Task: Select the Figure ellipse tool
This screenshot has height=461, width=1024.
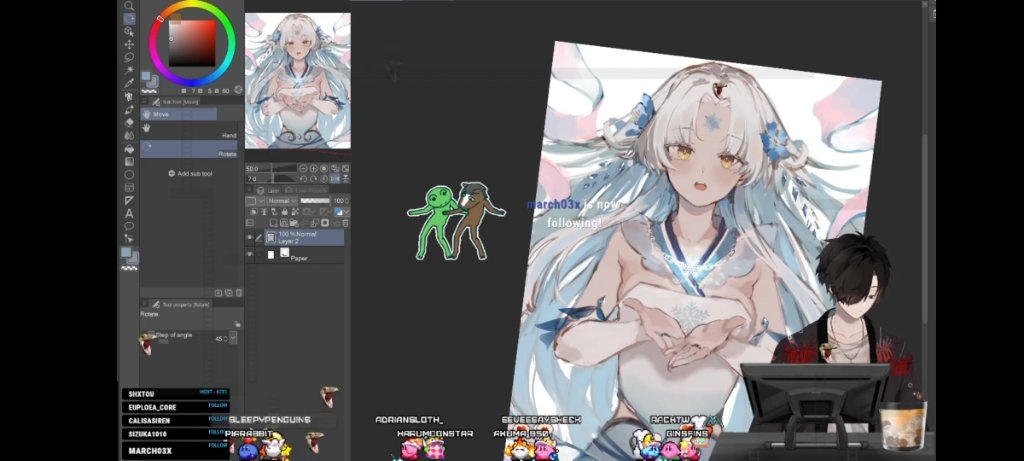Action: click(129, 175)
